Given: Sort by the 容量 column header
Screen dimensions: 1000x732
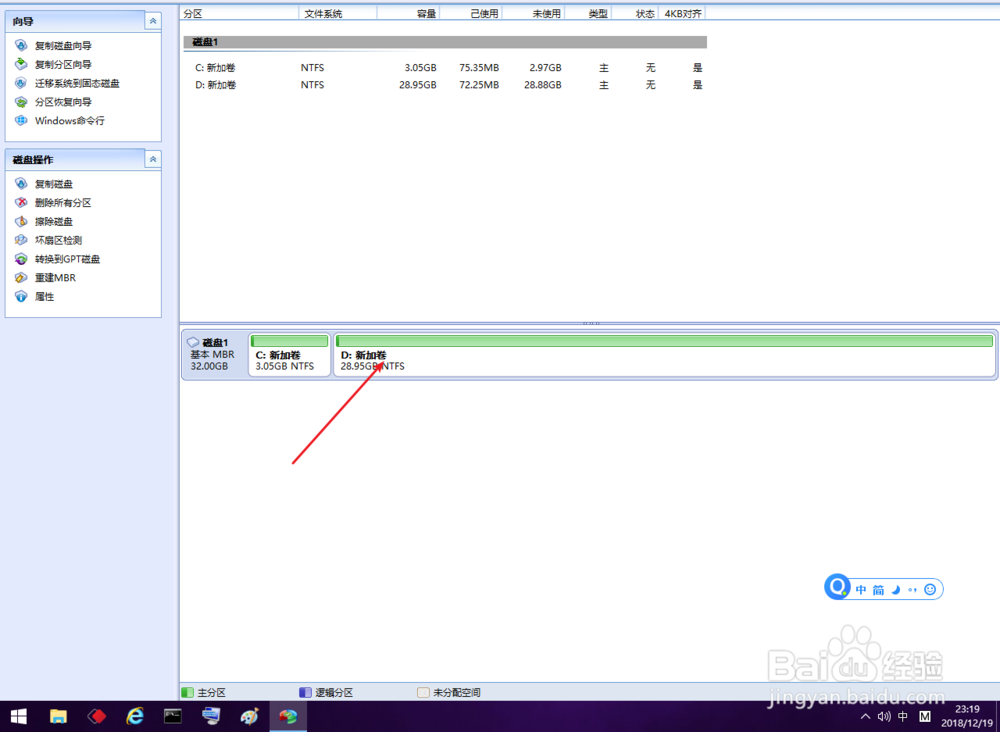Looking at the screenshot, I should [408, 13].
